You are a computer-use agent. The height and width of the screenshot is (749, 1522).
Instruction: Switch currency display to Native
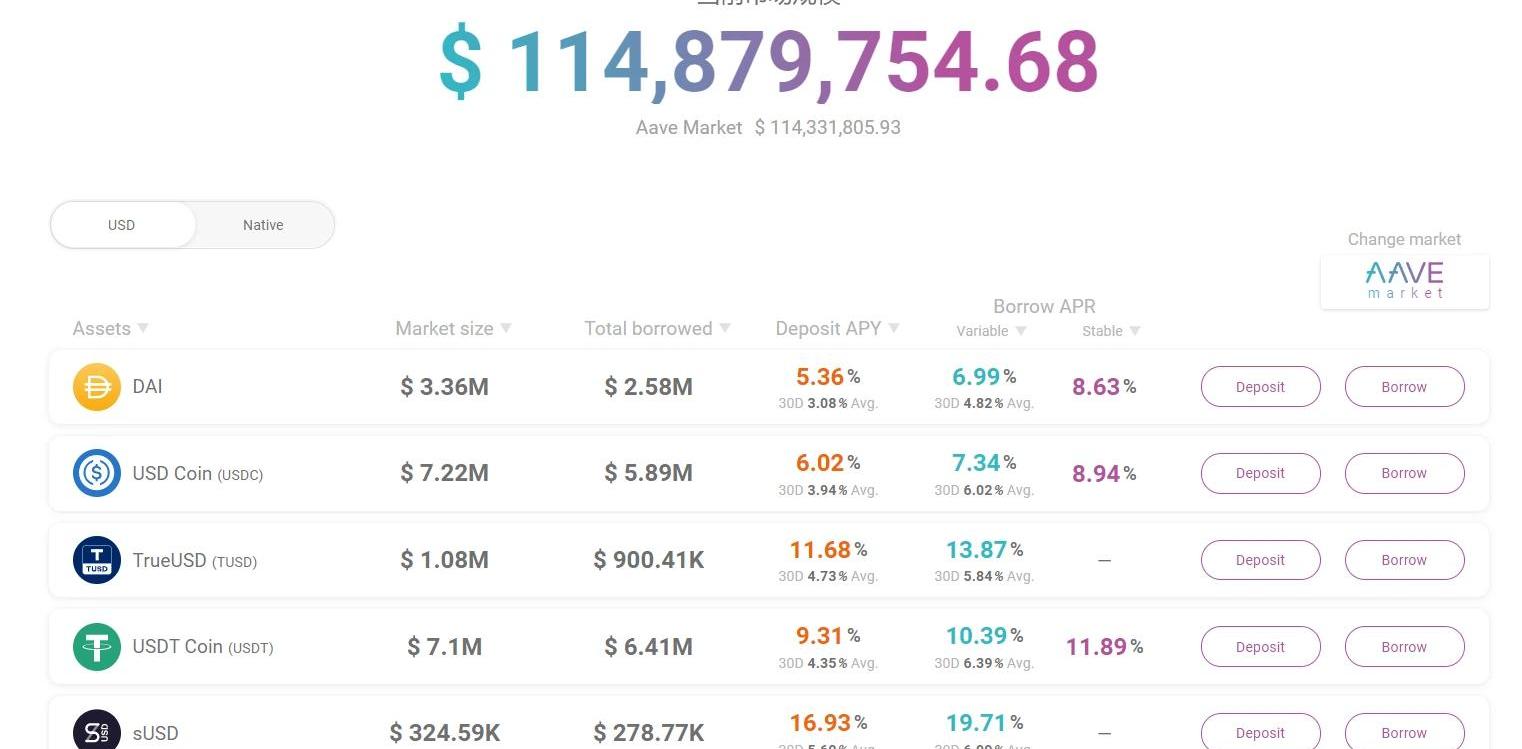pos(263,225)
